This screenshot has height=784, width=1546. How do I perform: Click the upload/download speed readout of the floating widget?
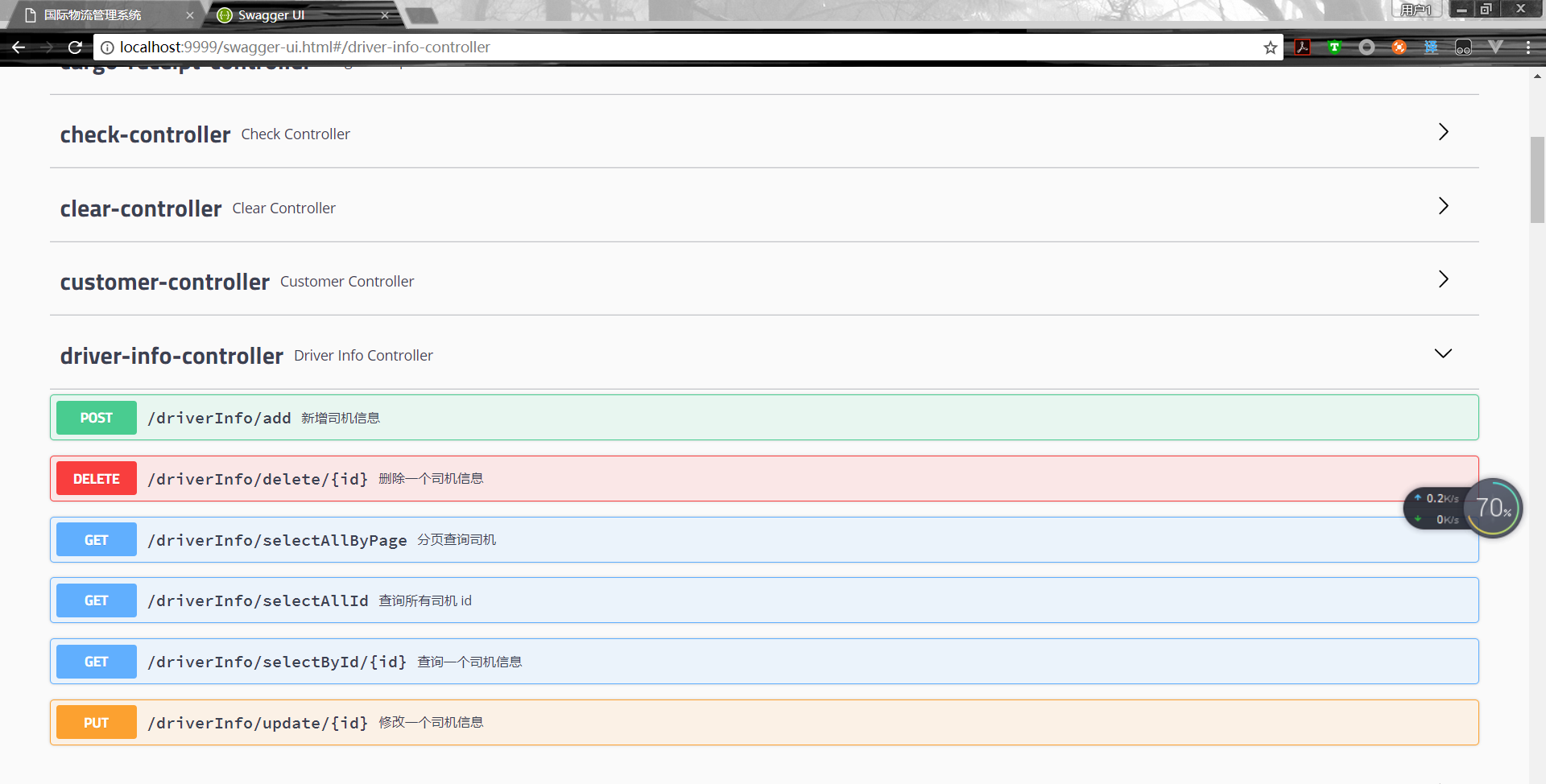tap(1437, 509)
